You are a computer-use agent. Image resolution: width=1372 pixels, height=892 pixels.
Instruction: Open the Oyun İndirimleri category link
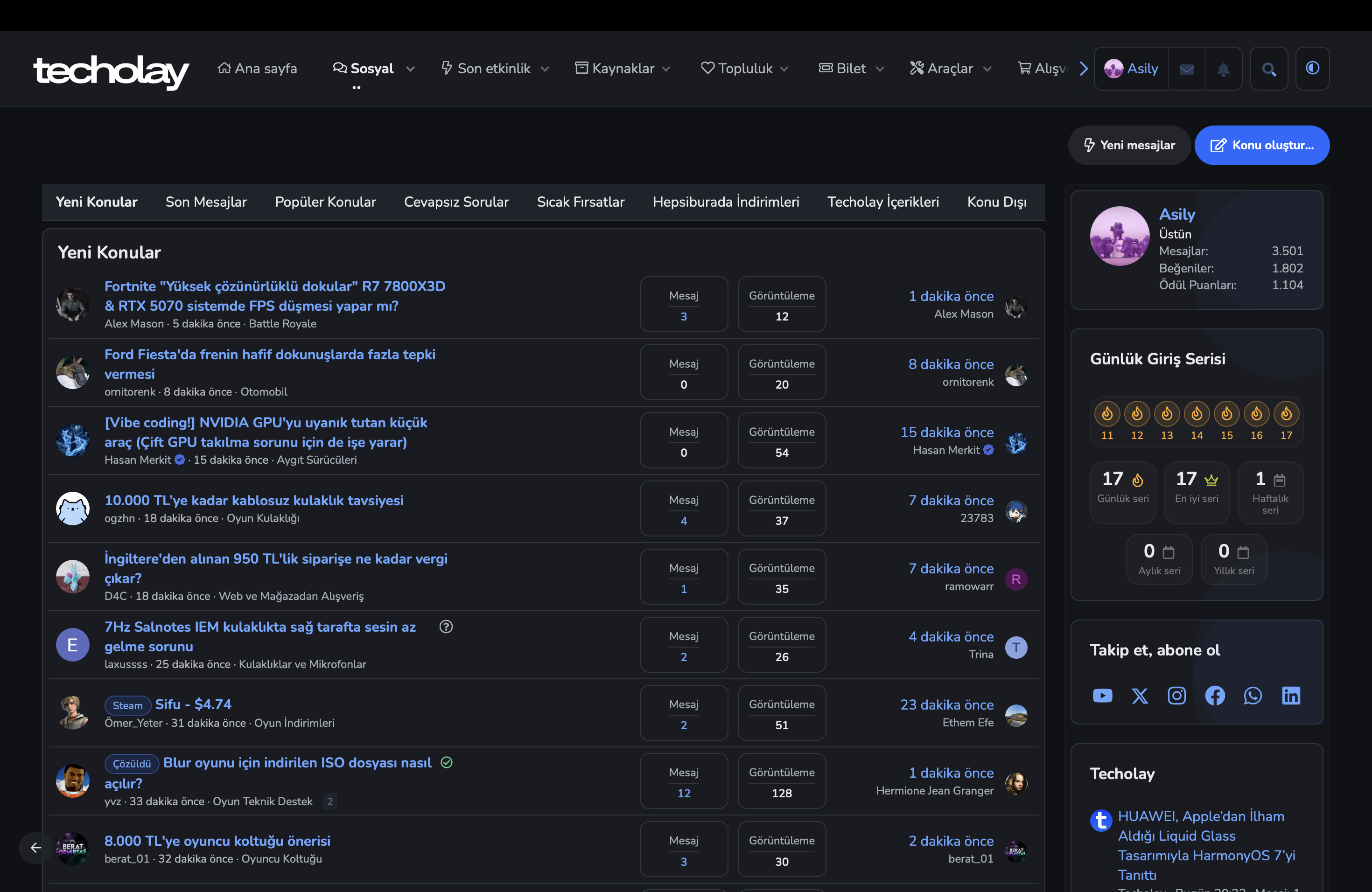(x=294, y=723)
